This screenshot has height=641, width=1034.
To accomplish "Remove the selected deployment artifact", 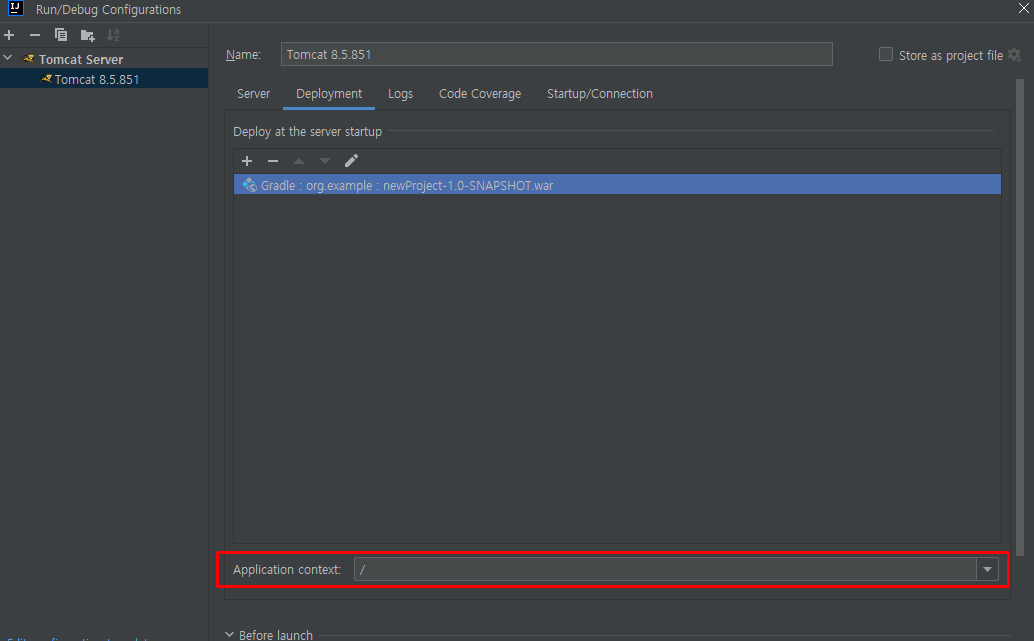I will point(273,161).
